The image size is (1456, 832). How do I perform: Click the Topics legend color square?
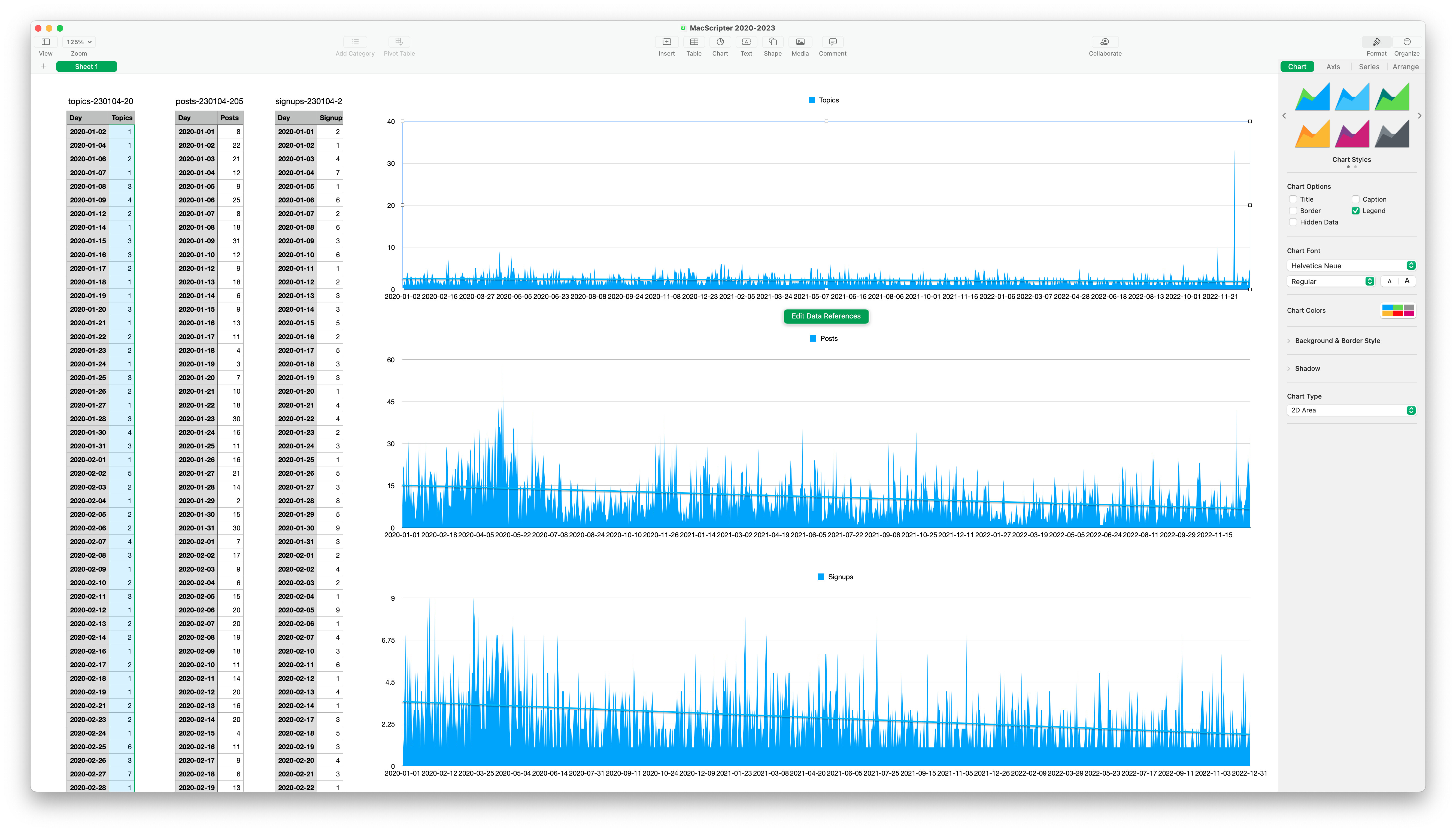812,100
